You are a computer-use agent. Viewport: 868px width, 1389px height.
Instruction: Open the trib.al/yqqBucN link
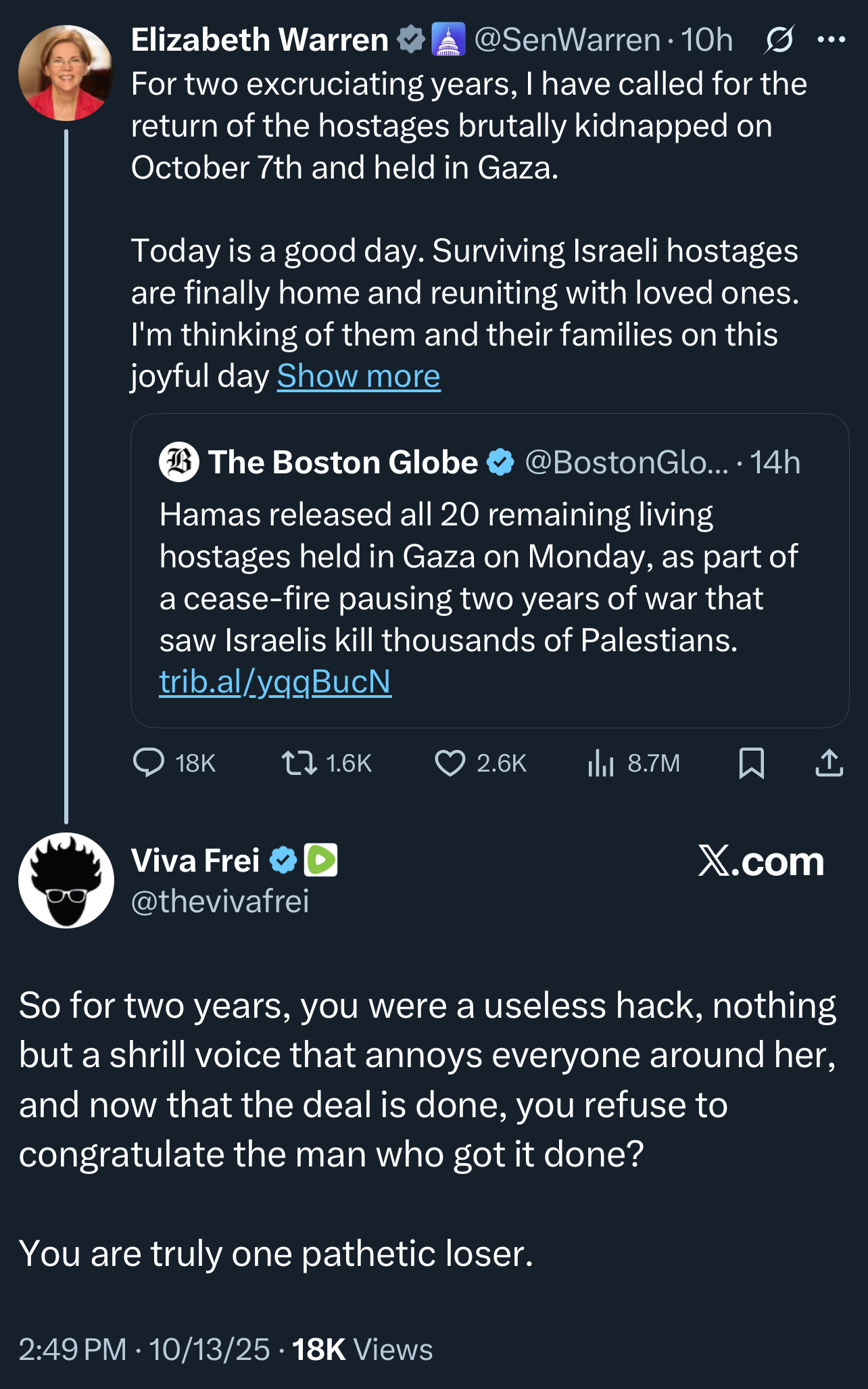coord(275,682)
